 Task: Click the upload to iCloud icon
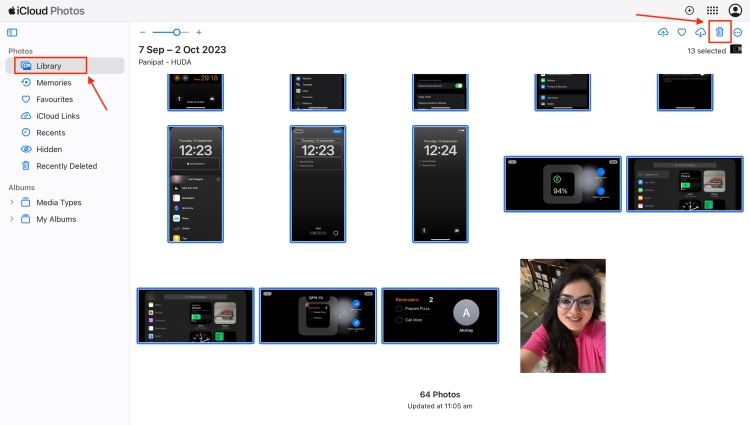[663, 33]
